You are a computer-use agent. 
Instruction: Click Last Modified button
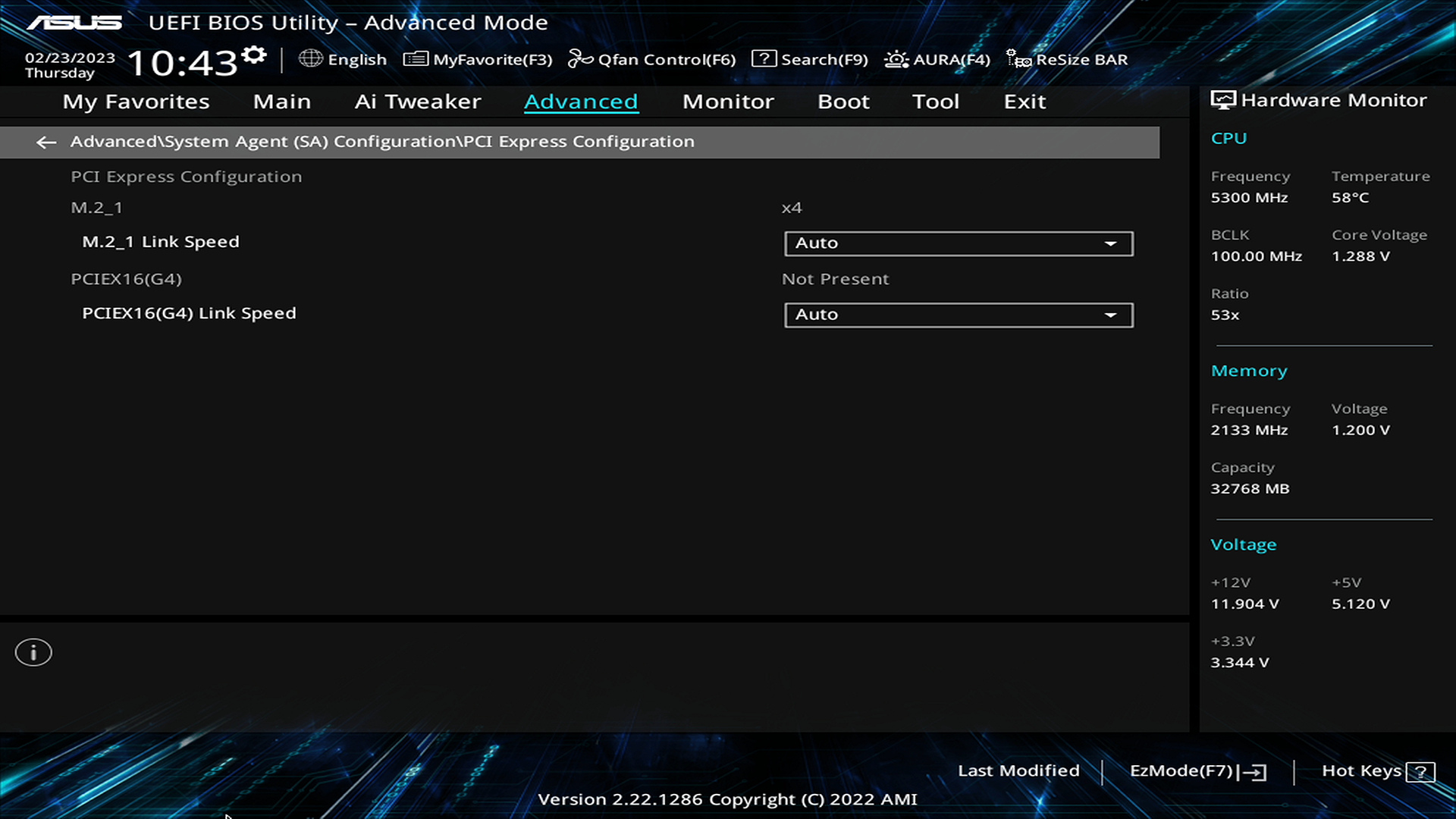point(1018,770)
